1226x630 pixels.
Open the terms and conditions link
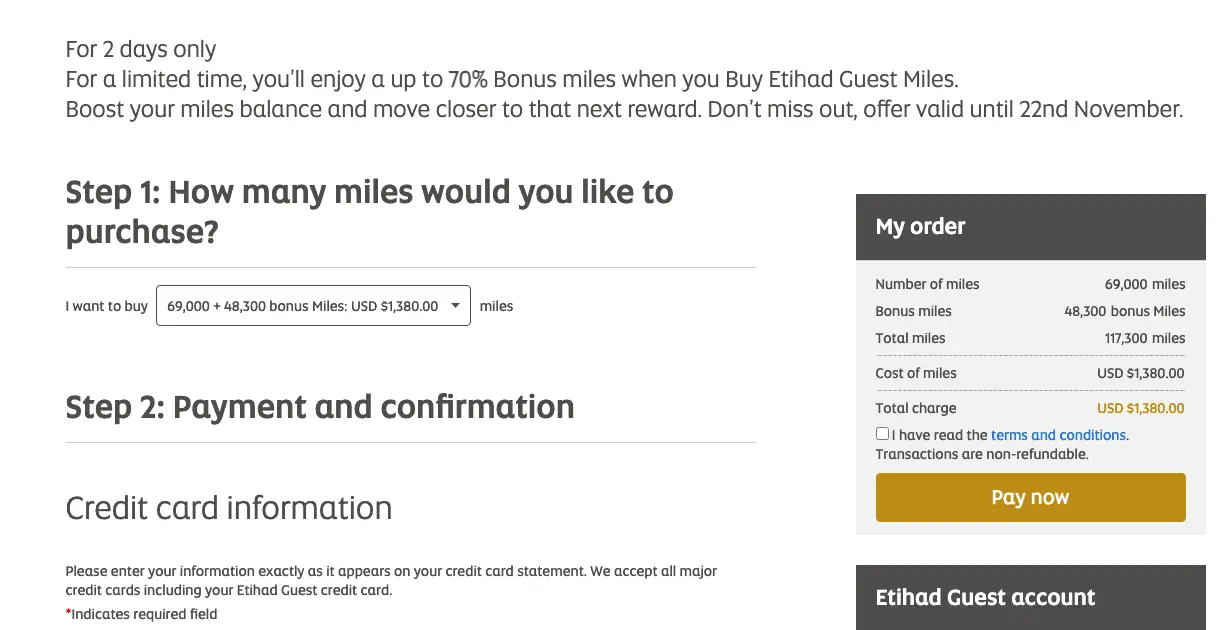1058,435
